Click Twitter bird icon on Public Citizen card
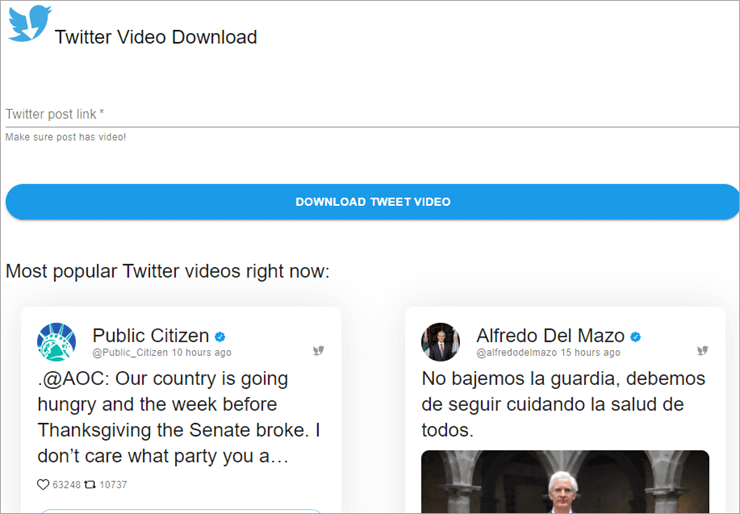Screen dimensions: 740x514 pos(319,350)
